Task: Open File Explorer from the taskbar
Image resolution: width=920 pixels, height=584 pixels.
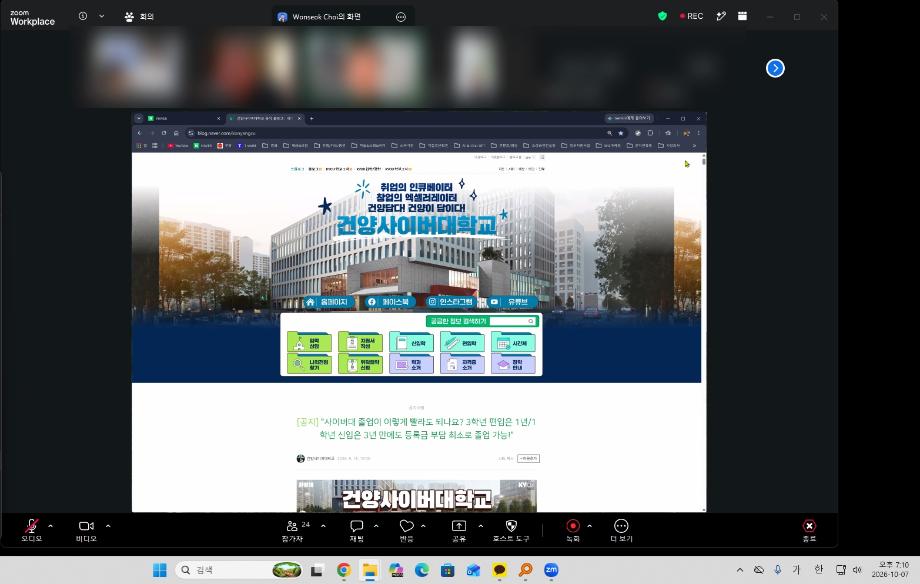Action: [x=370, y=570]
